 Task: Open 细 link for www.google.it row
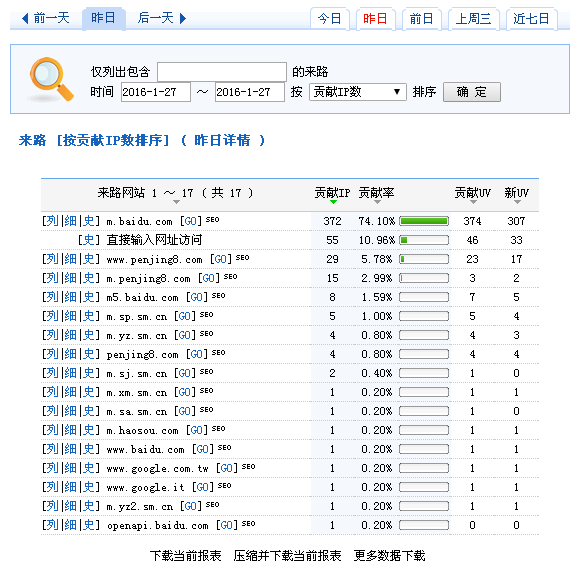[x=70, y=487]
